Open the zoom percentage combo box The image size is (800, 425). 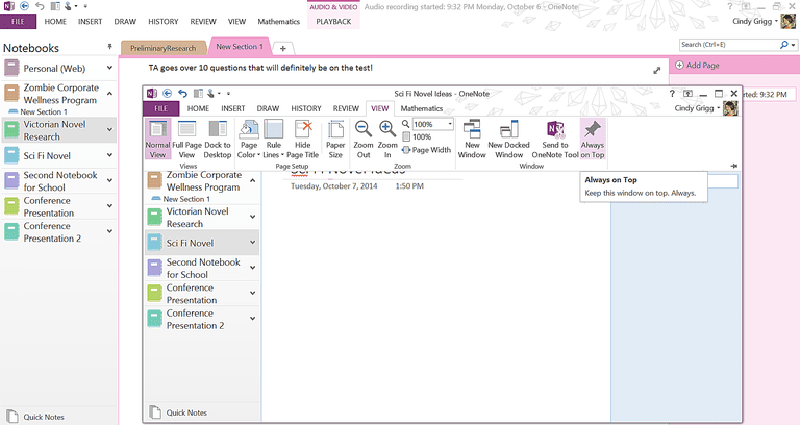click(x=433, y=124)
